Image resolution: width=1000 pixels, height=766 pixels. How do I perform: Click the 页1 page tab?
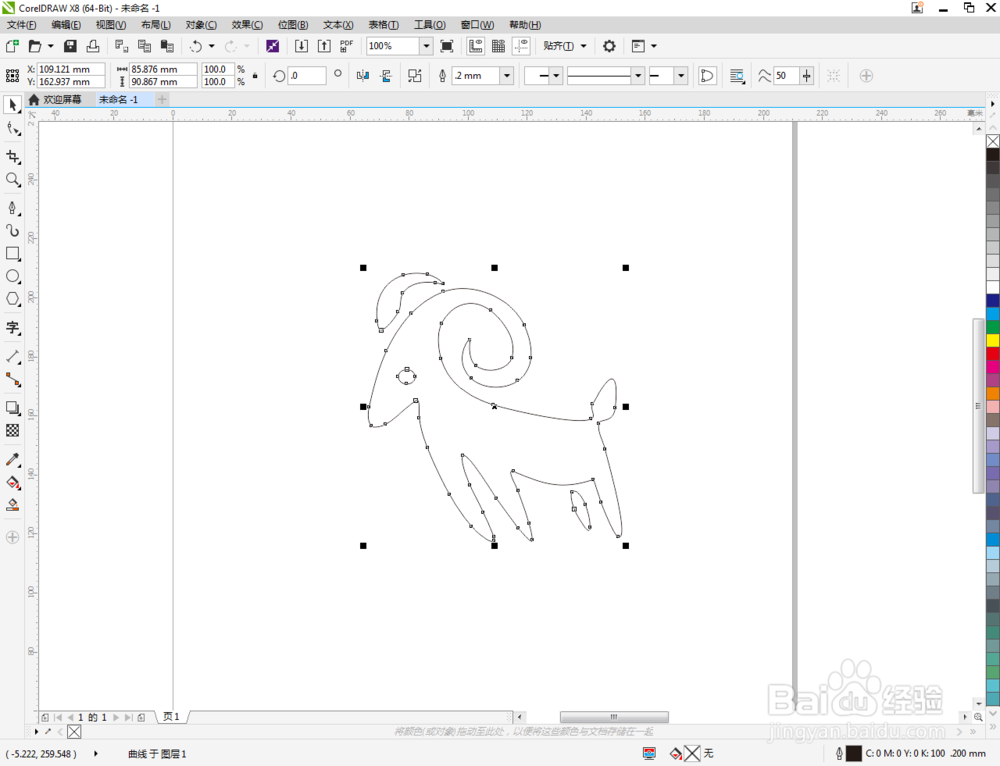point(171,717)
